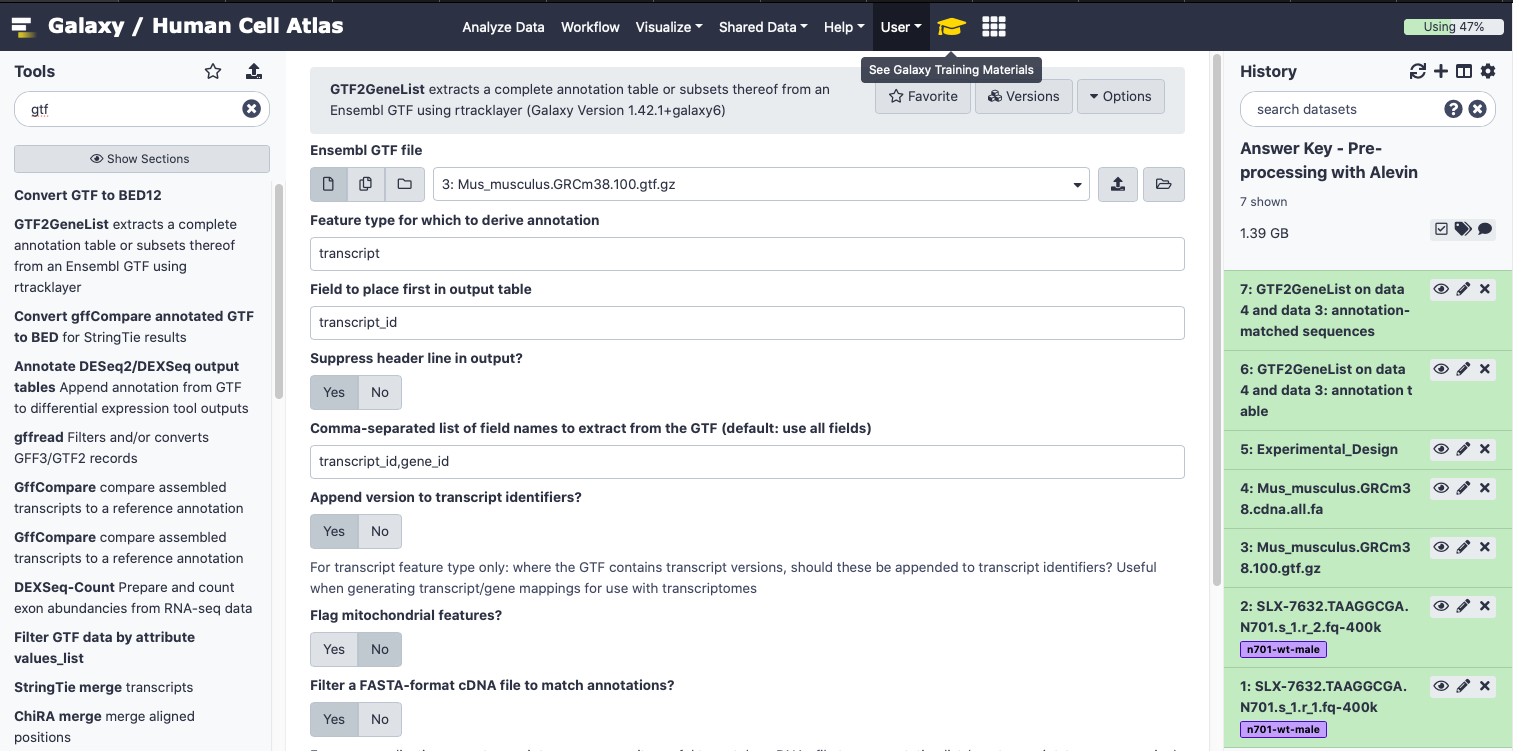
Task: Open the User menu
Action: [x=901, y=27]
